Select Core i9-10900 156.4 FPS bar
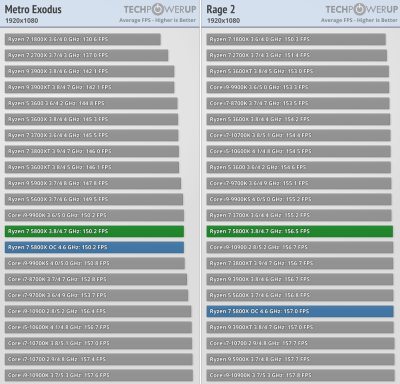 98,311
